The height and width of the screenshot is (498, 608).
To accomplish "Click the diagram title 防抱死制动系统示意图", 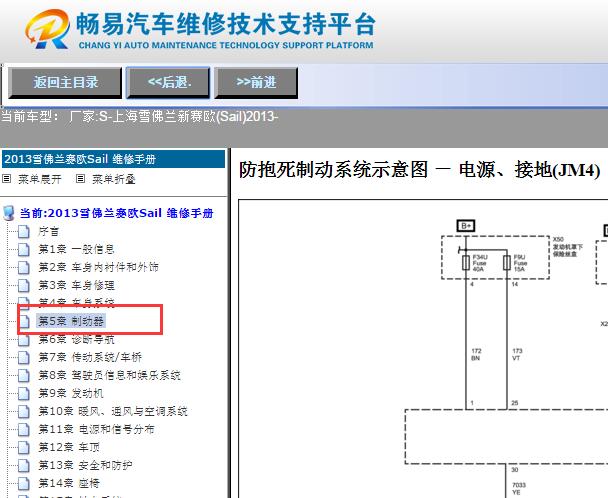I will (x=419, y=170).
